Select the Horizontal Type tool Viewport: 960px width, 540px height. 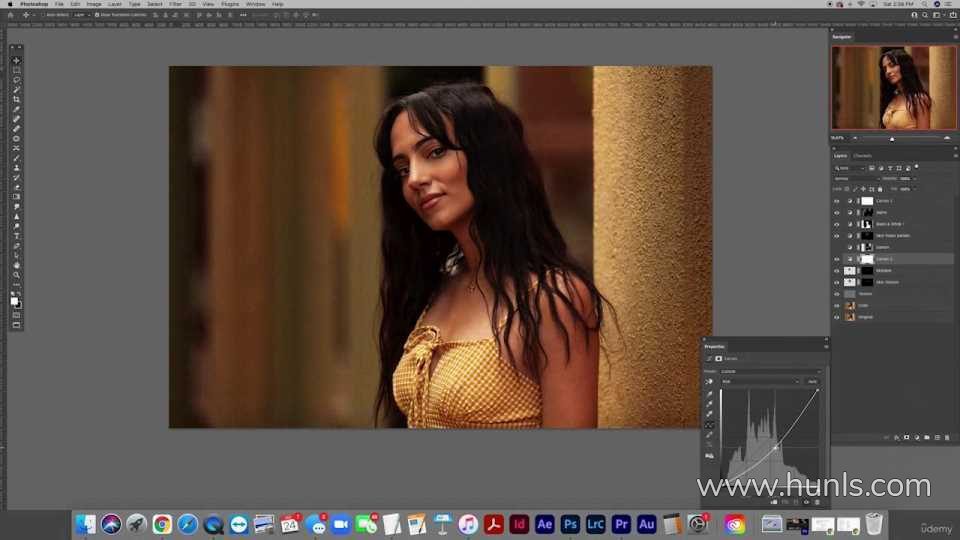click(16, 236)
